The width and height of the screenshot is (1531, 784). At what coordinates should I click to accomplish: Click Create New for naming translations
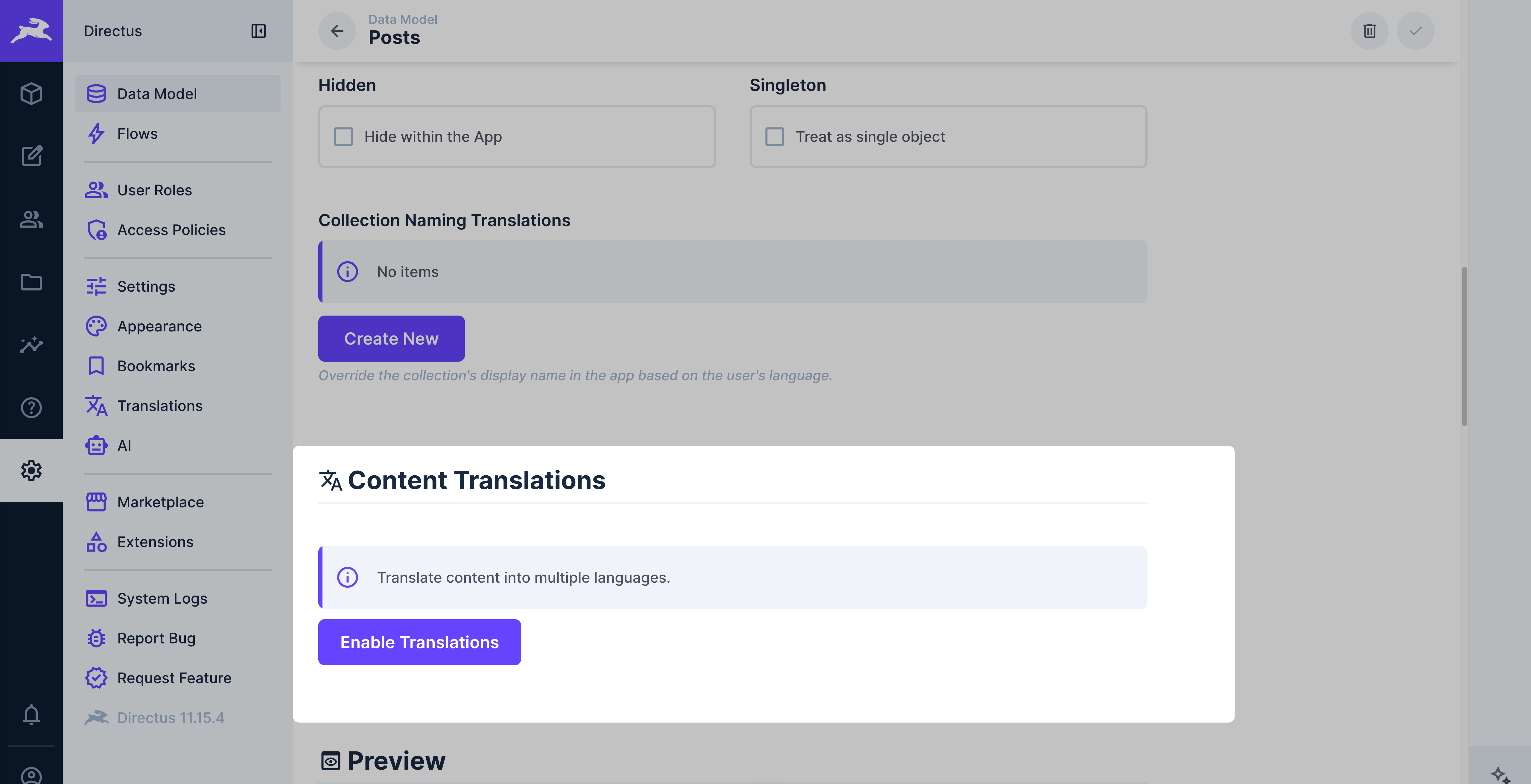(391, 338)
